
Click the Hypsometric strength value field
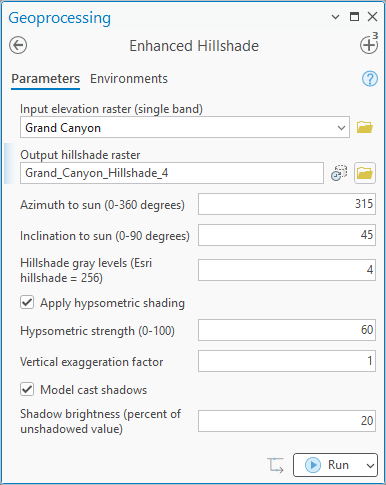pos(287,330)
